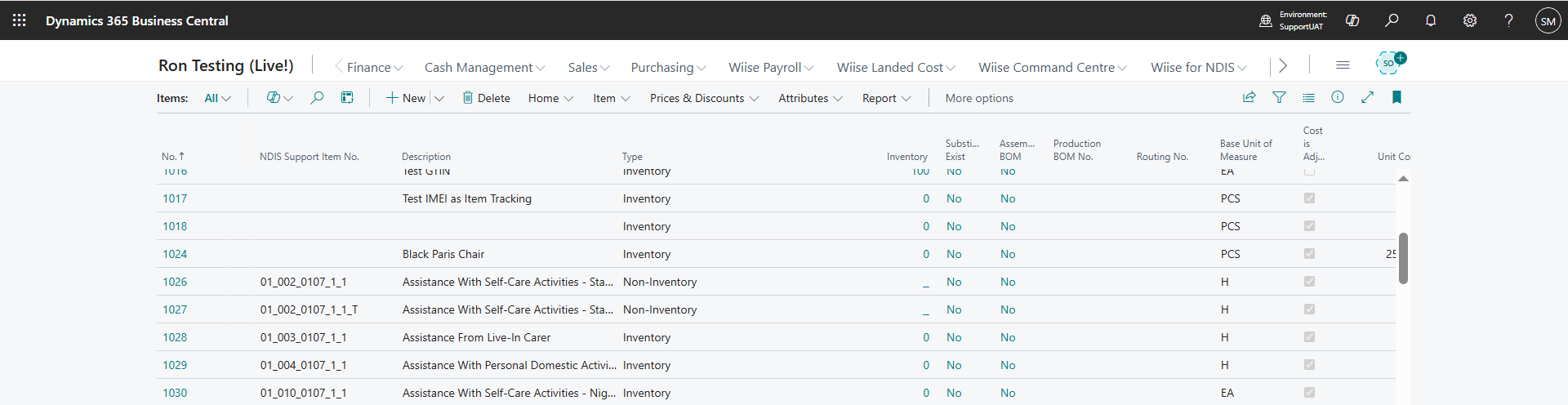The height and width of the screenshot is (405, 1568).
Task: Click the bookmark icon
Action: click(x=1396, y=97)
